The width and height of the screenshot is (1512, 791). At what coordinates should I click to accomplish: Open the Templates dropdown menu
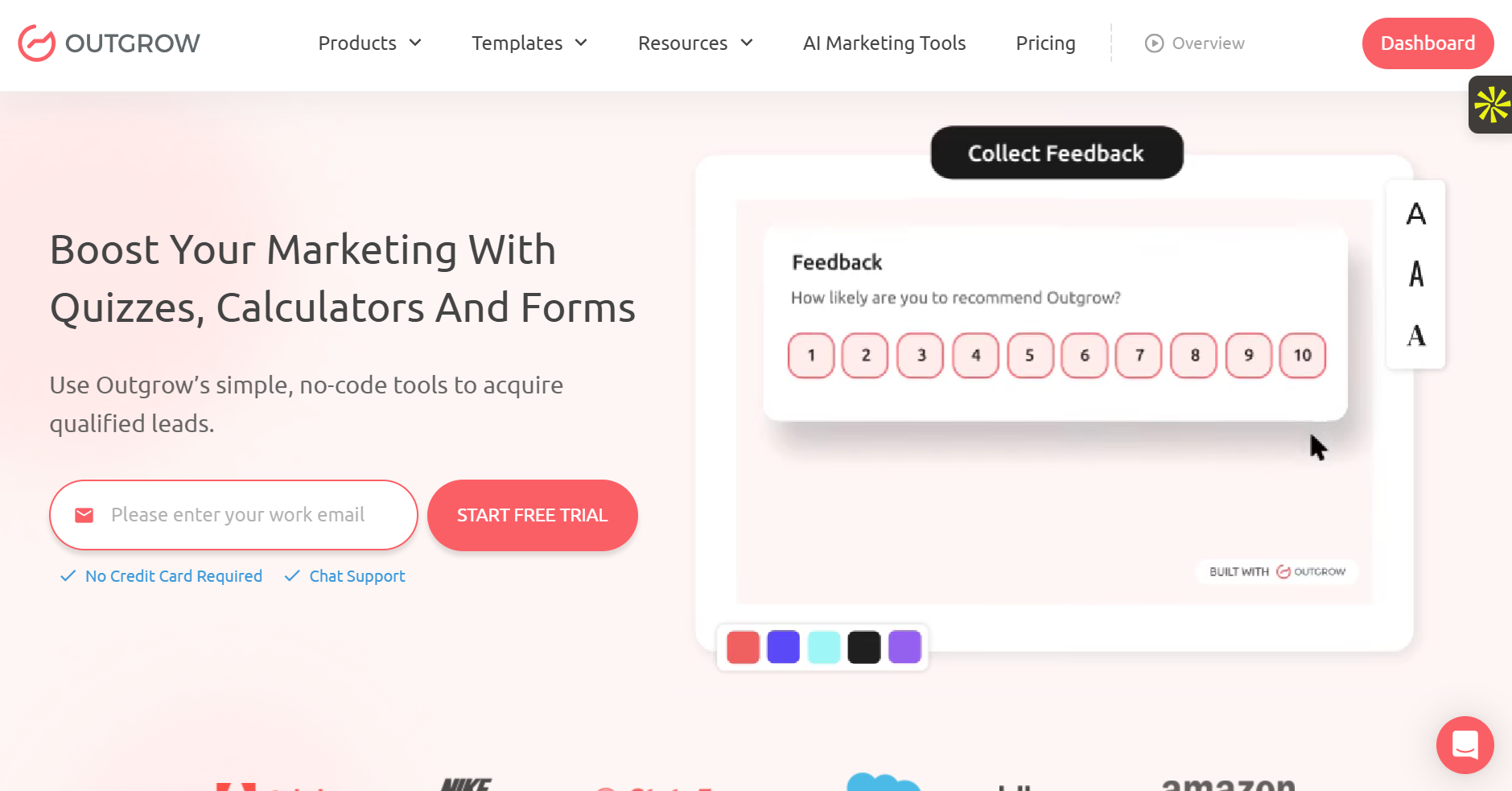(x=529, y=43)
